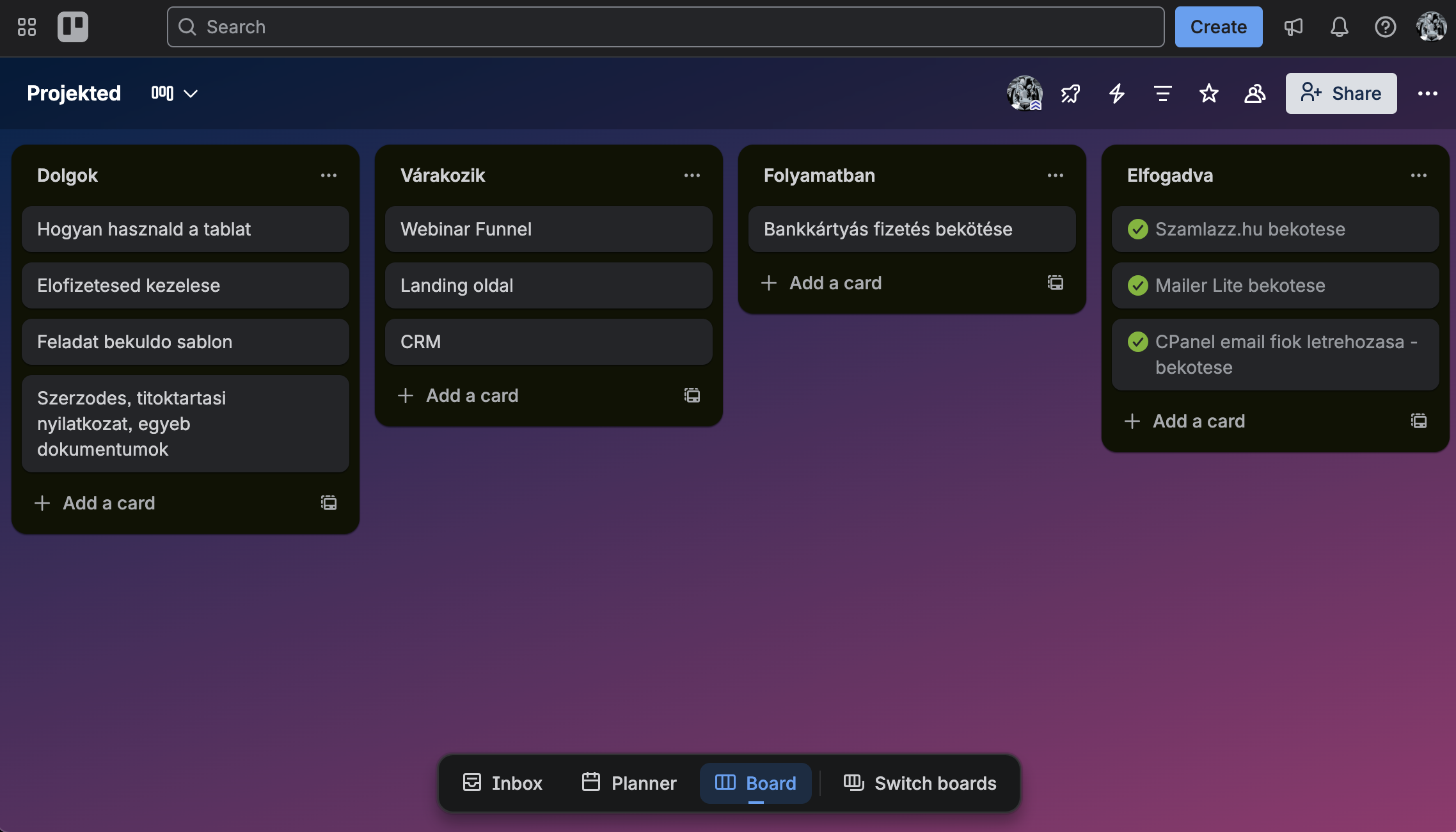This screenshot has width=1456, height=832.
Task: Uncheck Szamlazz.hu bekotese complete mark
Action: click(1137, 229)
